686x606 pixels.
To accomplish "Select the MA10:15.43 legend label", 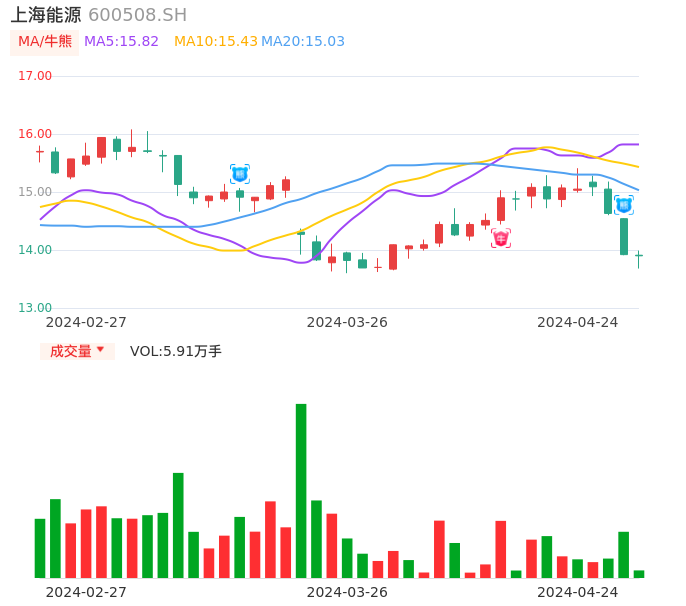I will tap(215, 42).
